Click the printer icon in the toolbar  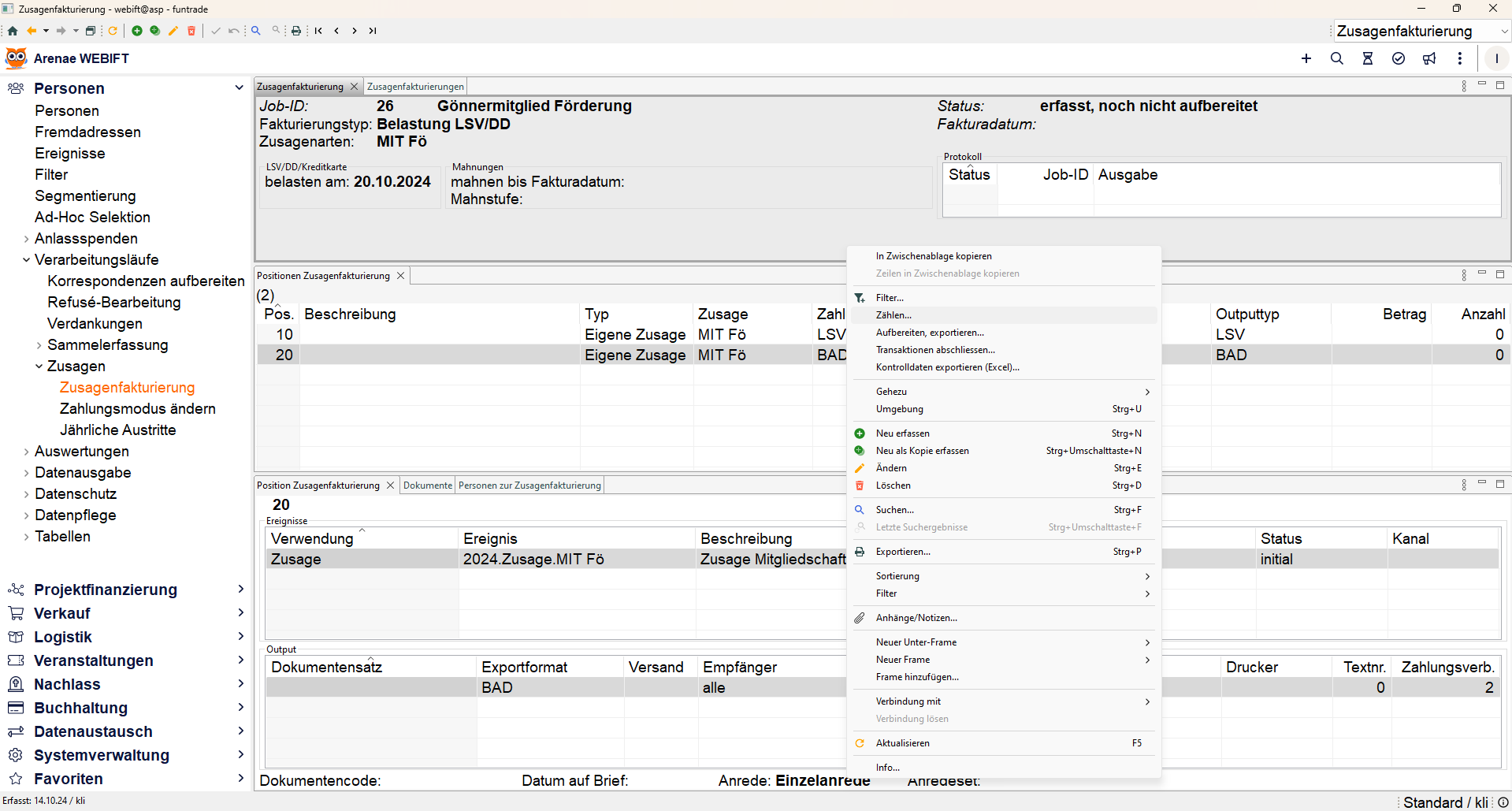click(x=296, y=31)
